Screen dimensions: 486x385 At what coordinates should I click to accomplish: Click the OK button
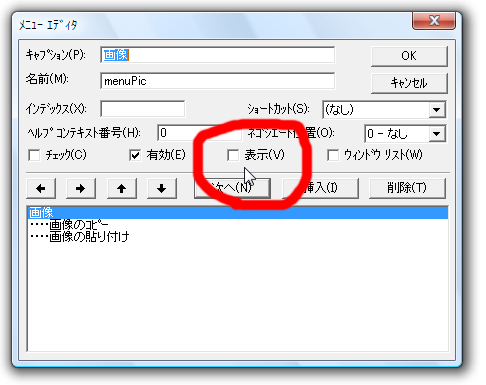[x=409, y=56]
